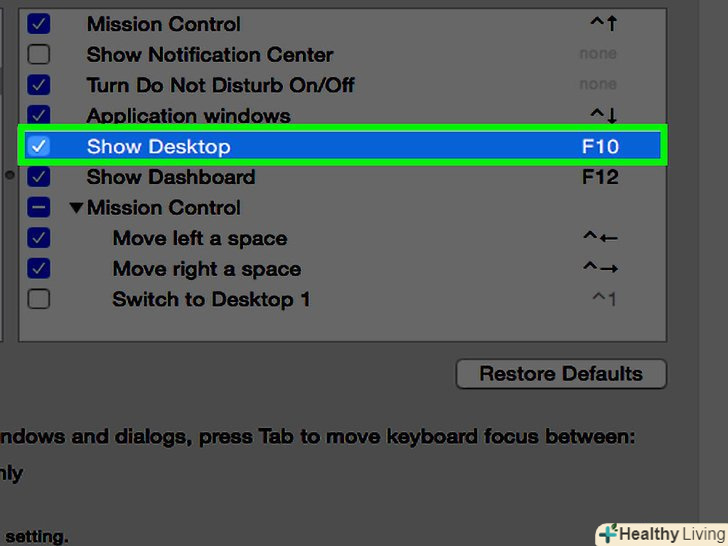The width and height of the screenshot is (728, 546).
Task: Select the Switch to Desktop 1 row label
Action: pos(211,299)
